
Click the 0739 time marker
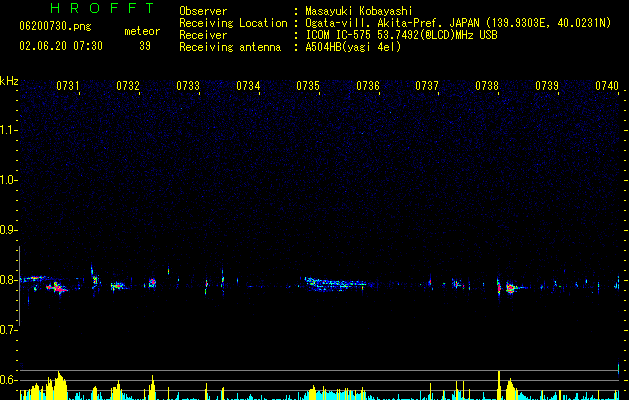[547, 86]
